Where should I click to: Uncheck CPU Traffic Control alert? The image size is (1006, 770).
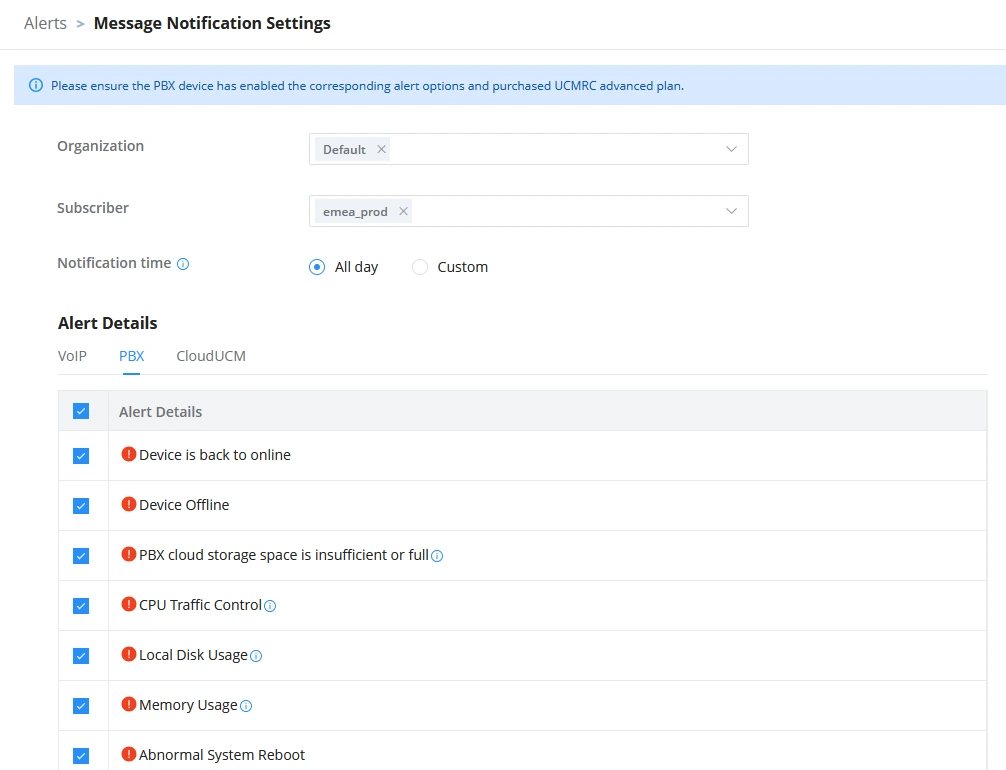[81, 606]
